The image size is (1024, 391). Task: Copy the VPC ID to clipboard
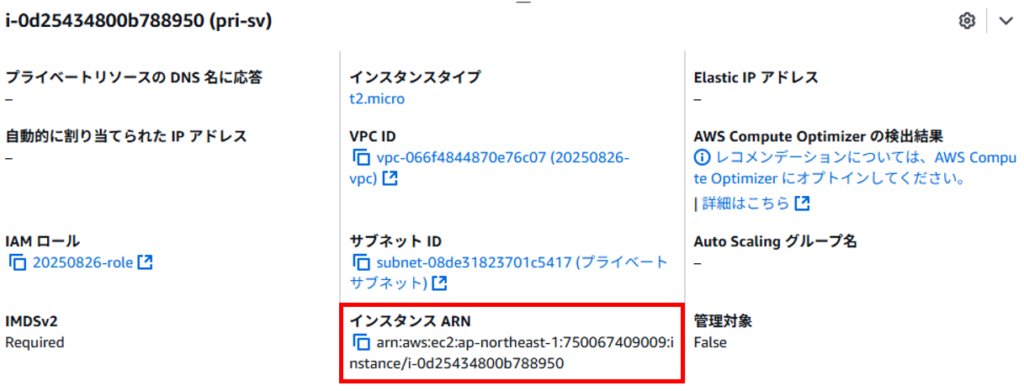click(361, 157)
